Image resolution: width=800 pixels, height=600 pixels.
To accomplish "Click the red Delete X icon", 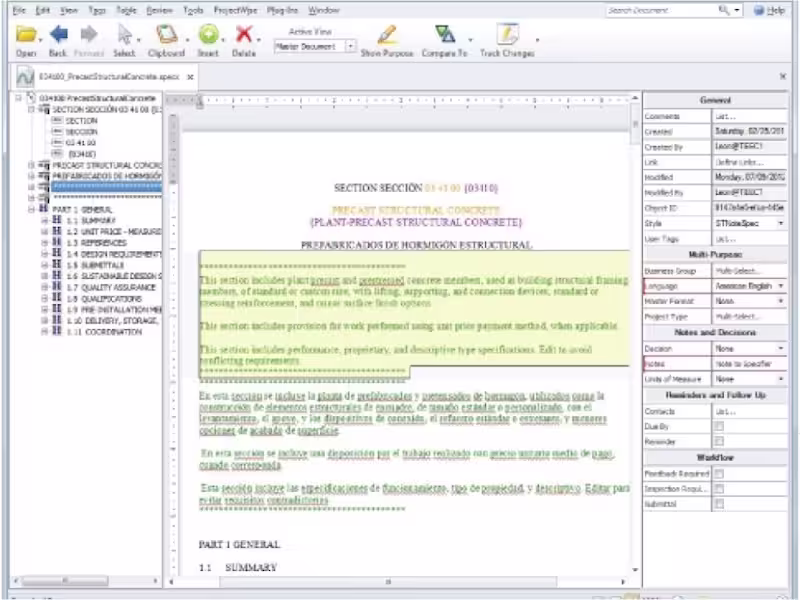I will [x=244, y=35].
